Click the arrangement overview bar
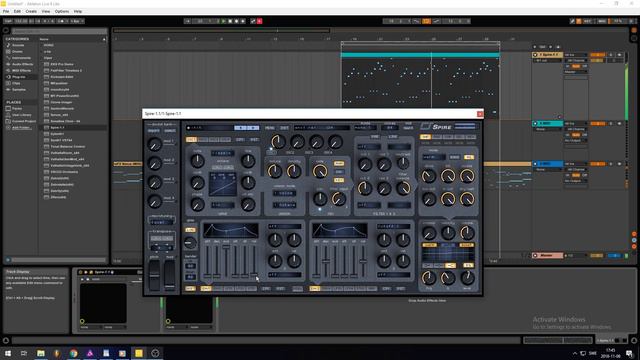640x360 pixels. (x=222, y=30)
